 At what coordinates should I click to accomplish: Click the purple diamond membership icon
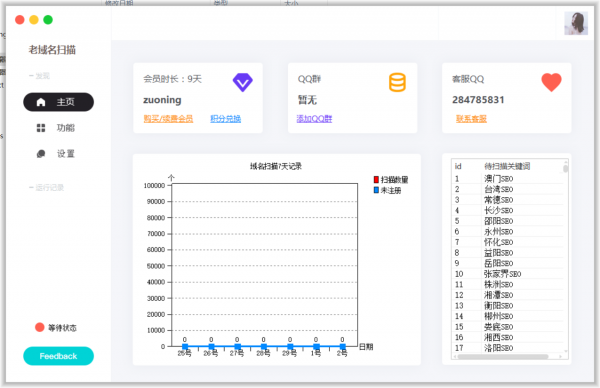(243, 82)
